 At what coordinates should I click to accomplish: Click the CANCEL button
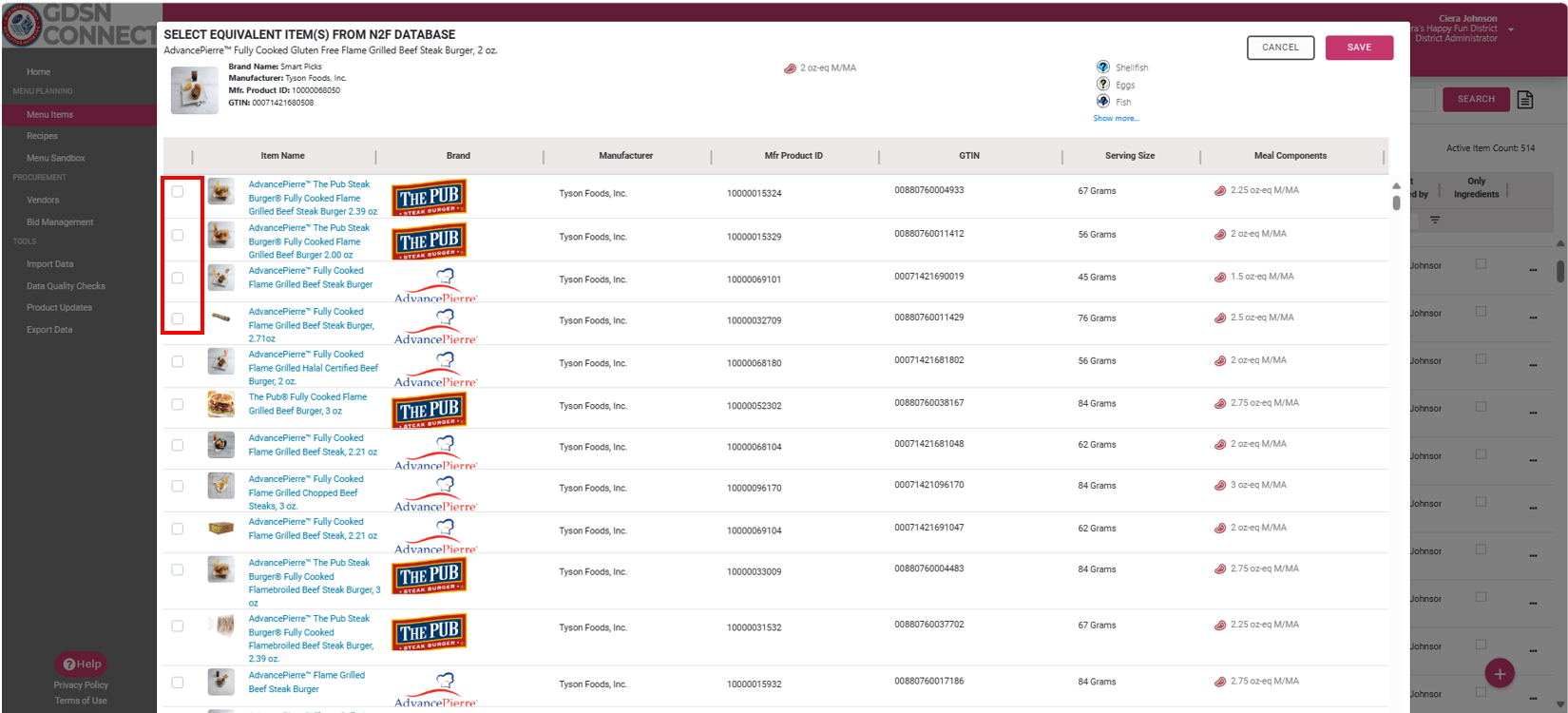pos(1280,48)
